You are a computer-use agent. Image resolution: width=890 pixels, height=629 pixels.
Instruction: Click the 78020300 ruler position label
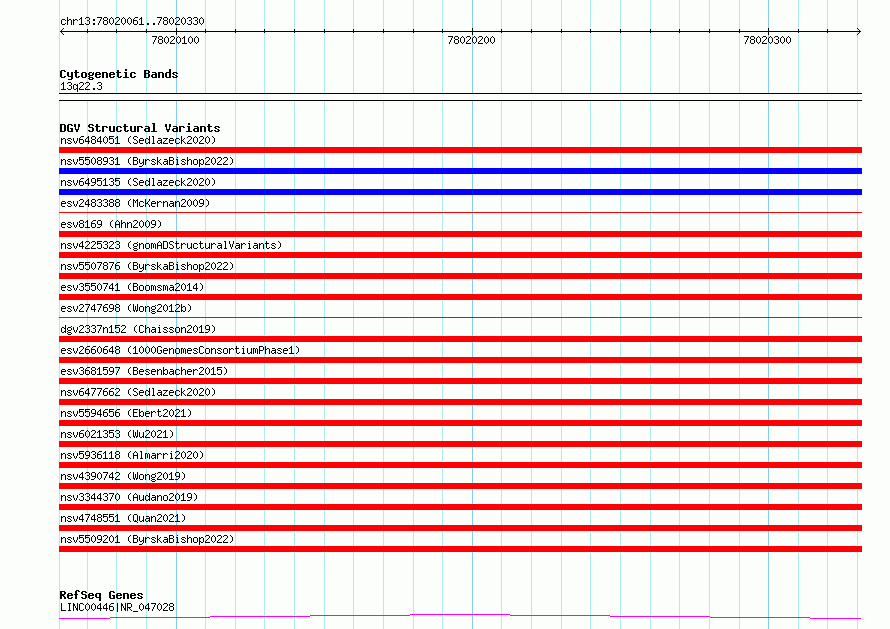point(767,40)
